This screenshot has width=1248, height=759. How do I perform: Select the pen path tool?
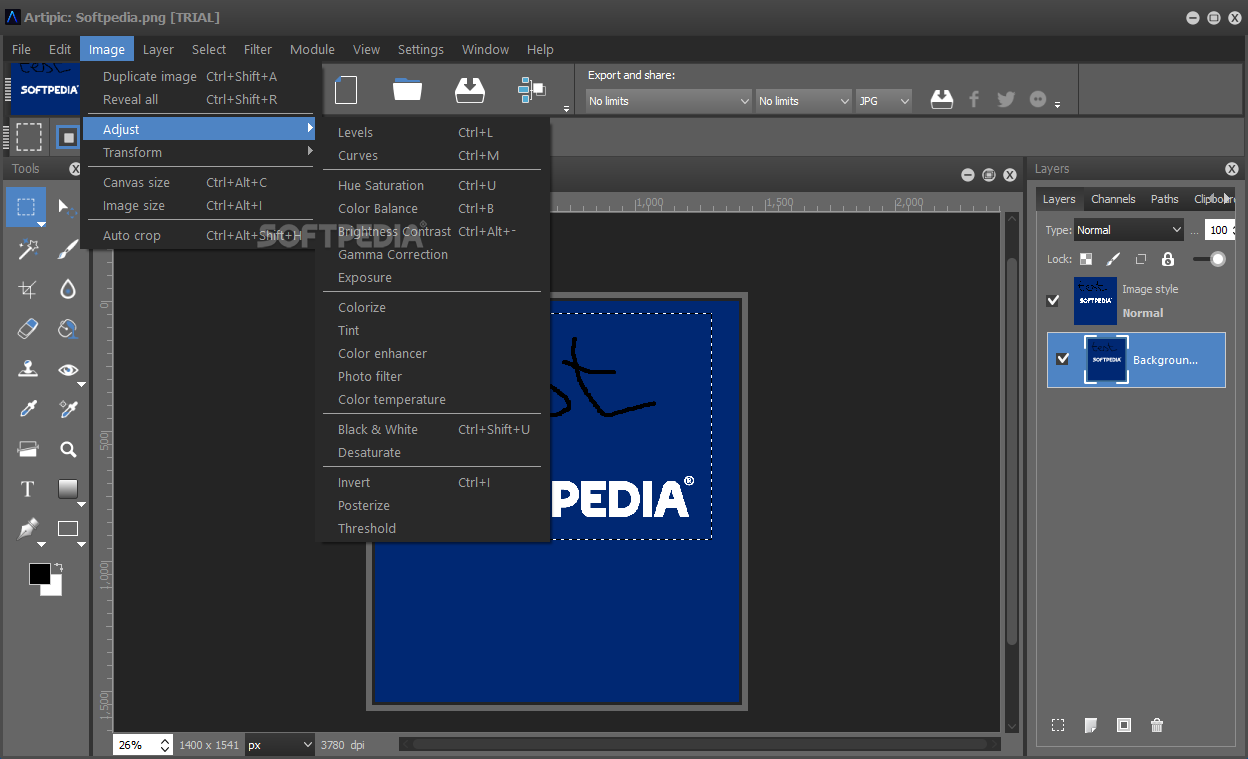point(27,529)
